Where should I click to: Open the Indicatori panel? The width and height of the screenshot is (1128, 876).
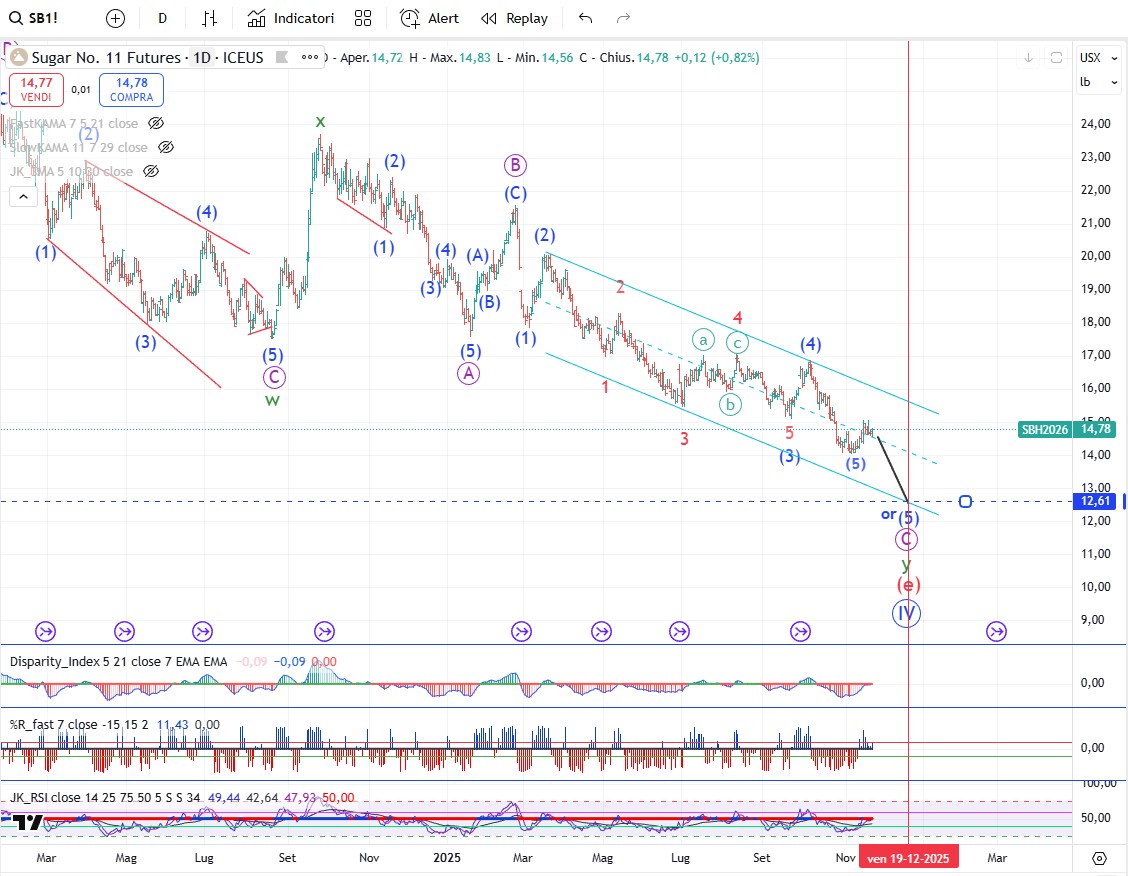click(291, 18)
